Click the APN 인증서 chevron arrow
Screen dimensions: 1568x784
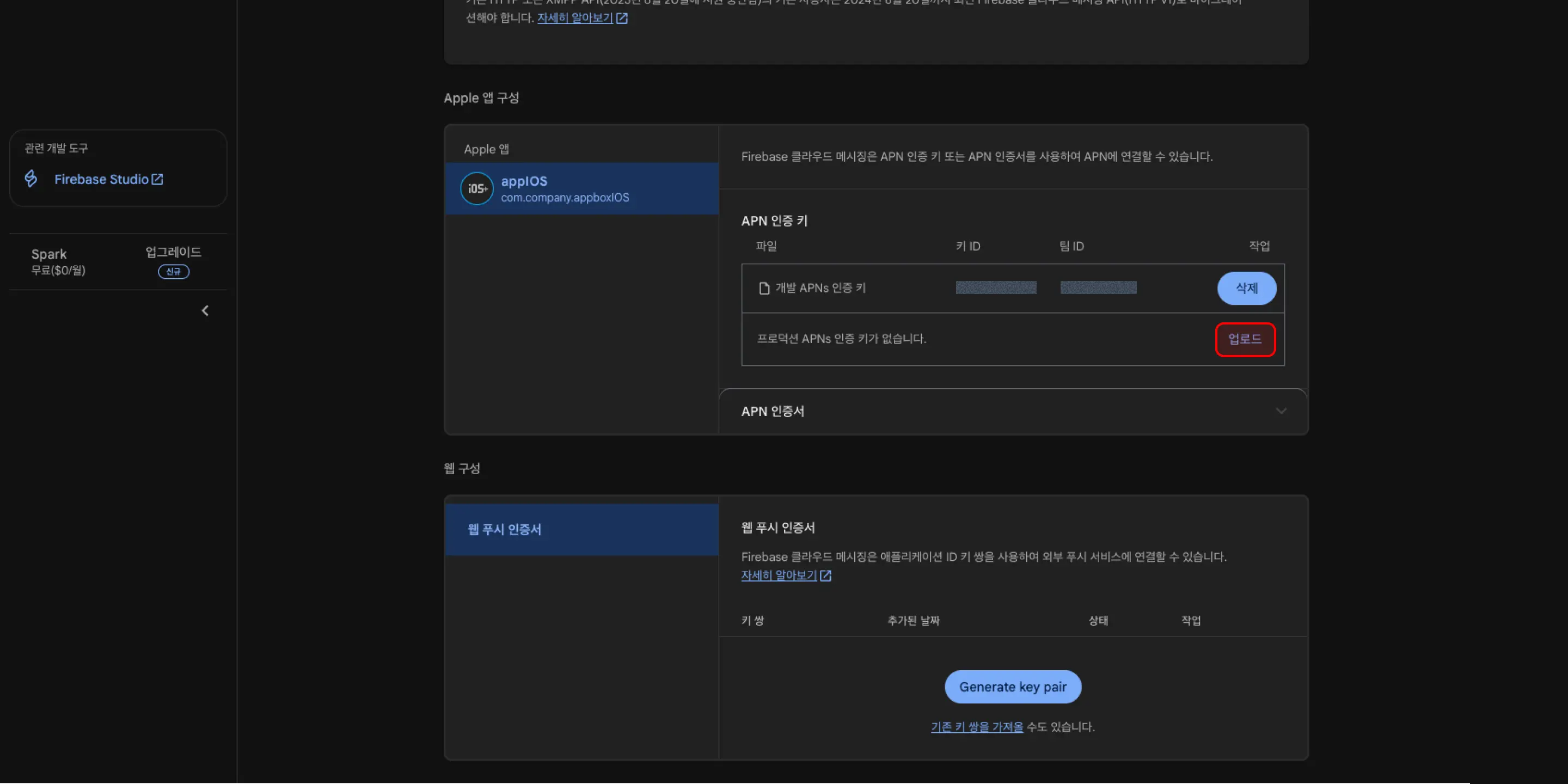[x=1281, y=411]
